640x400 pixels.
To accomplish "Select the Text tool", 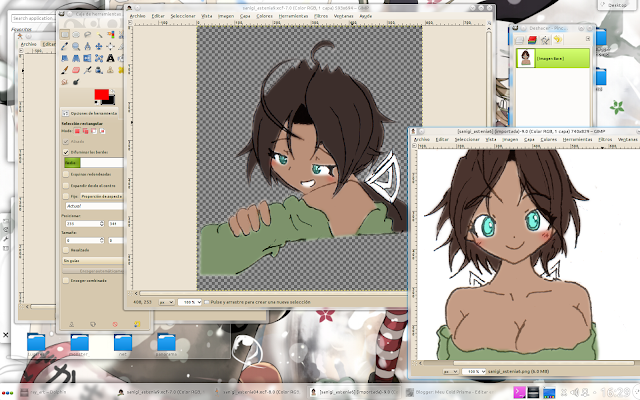I will tap(110, 58).
